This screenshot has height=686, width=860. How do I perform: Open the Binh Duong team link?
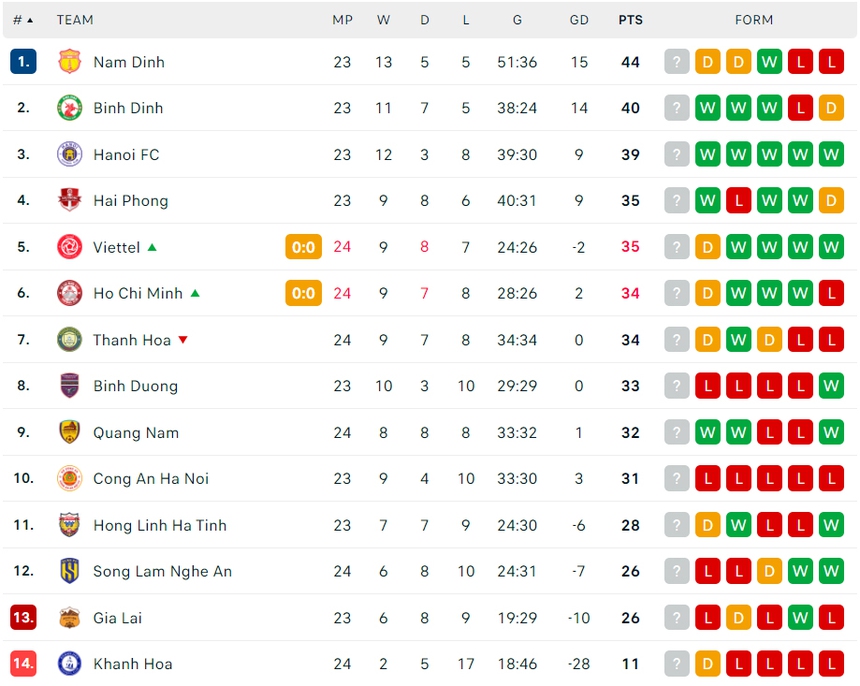[135, 386]
